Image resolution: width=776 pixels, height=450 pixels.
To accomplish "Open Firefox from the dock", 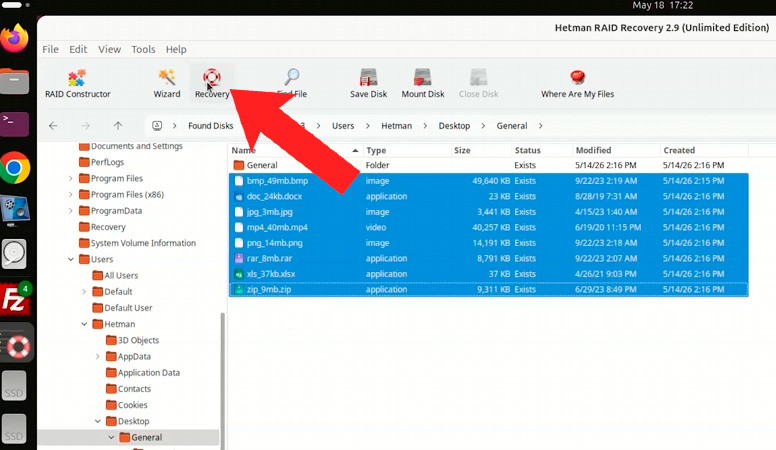I will click(14, 38).
